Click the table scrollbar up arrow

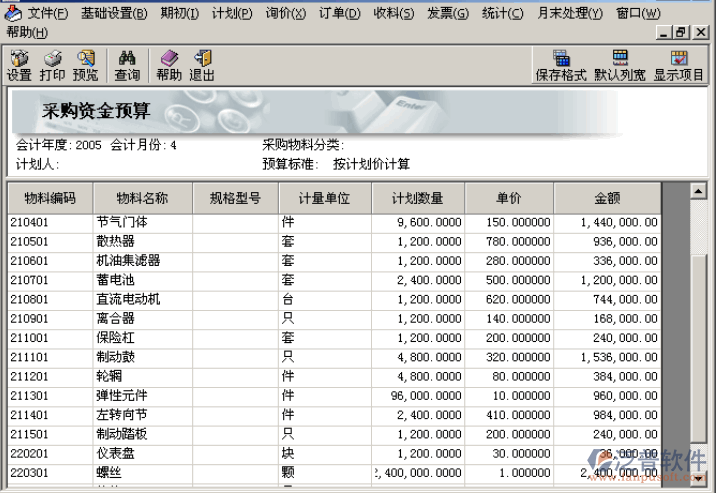[x=698, y=191]
